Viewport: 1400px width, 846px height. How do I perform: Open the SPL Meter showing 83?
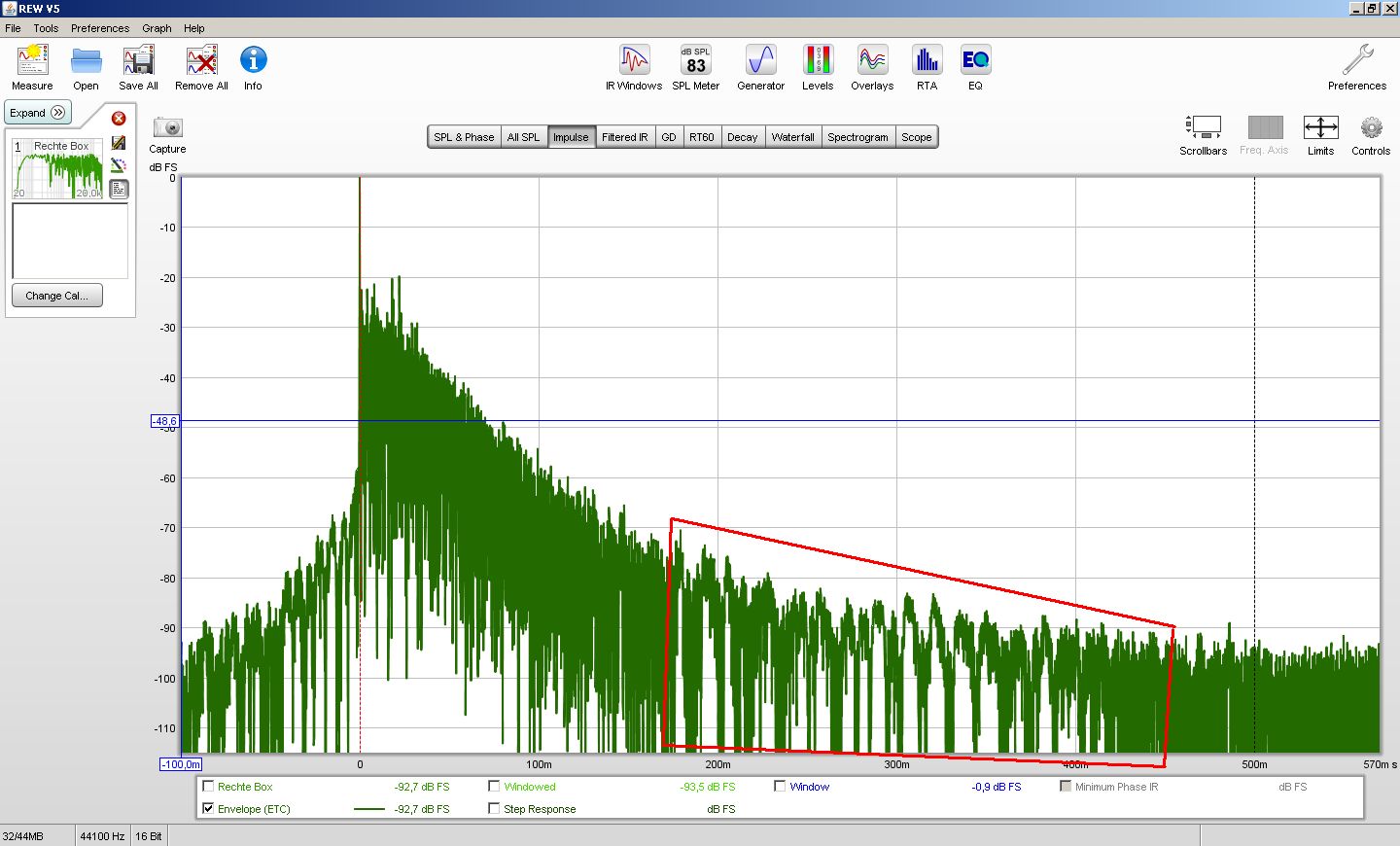click(x=696, y=60)
